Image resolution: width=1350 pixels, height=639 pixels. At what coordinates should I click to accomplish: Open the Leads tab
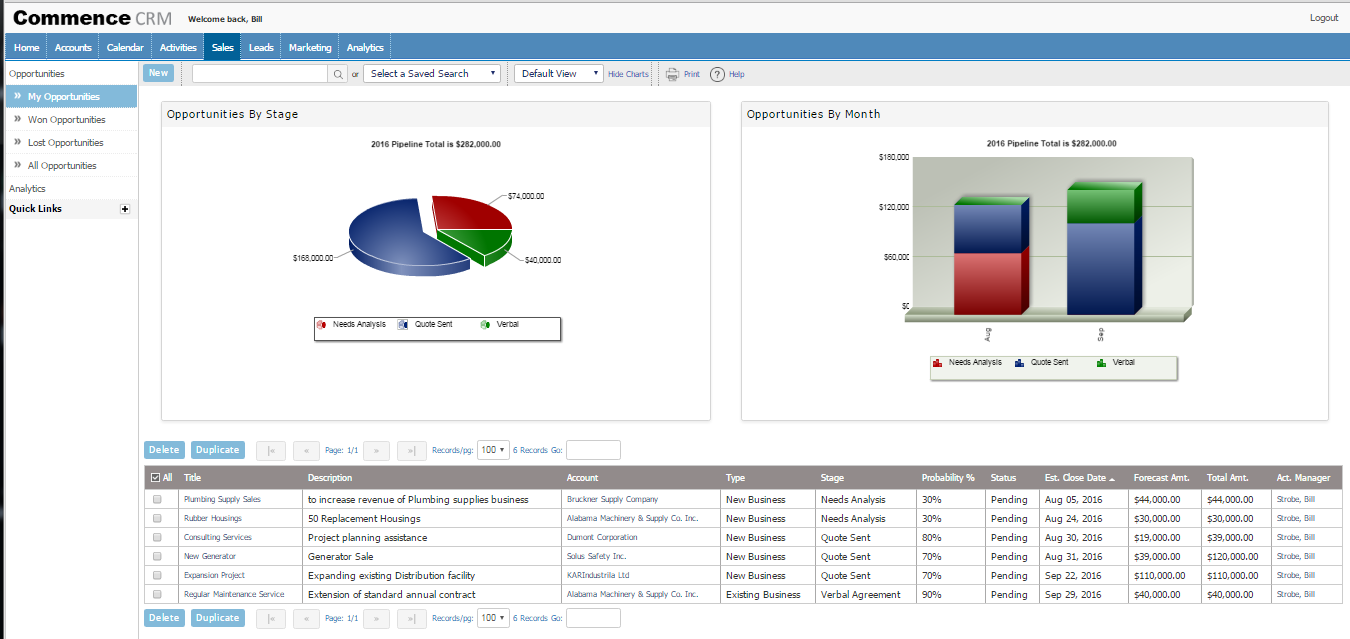pyautogui.click(x=261, y=47)
